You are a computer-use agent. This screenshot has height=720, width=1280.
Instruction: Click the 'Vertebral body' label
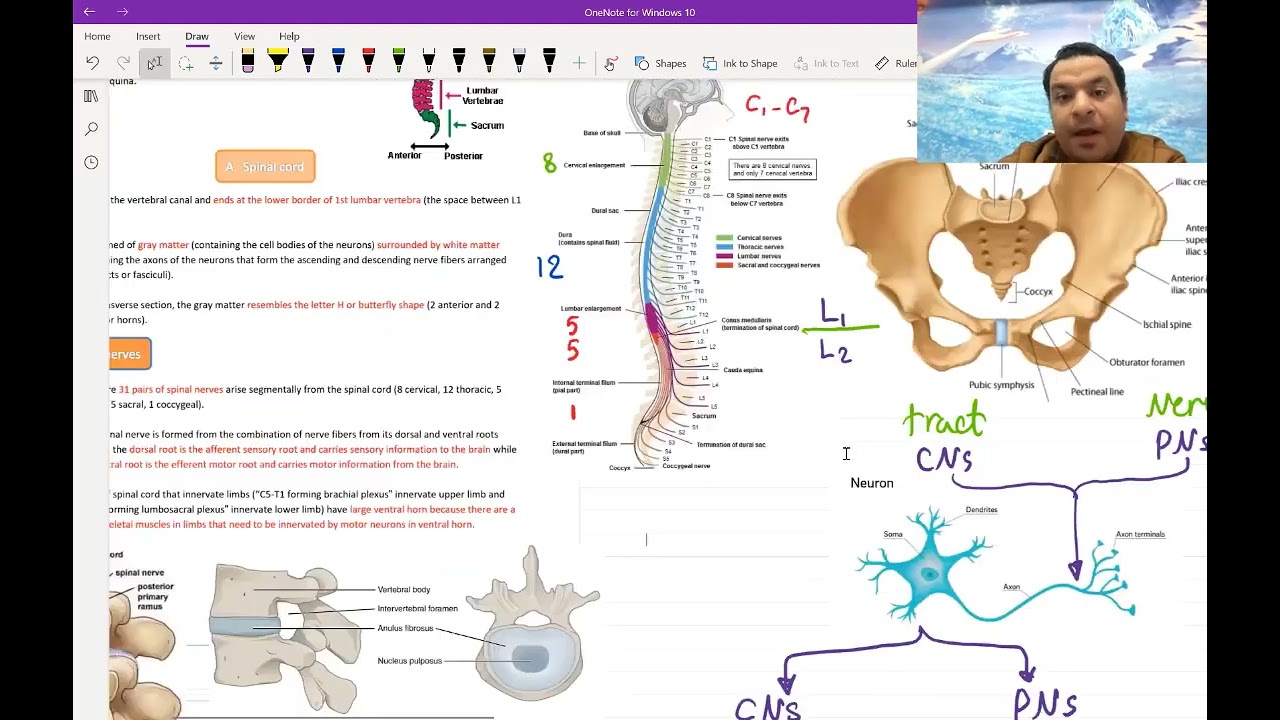404,590
